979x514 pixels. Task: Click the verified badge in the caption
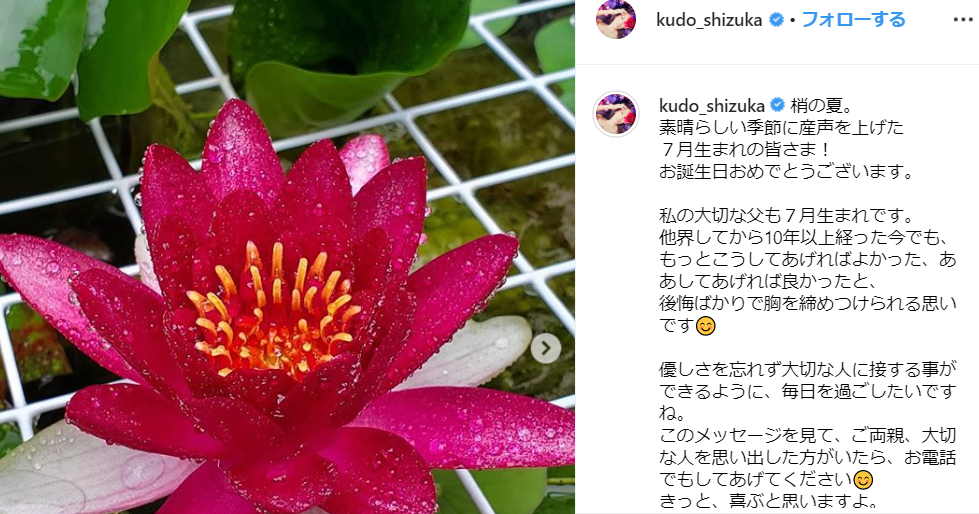(778, 105)
